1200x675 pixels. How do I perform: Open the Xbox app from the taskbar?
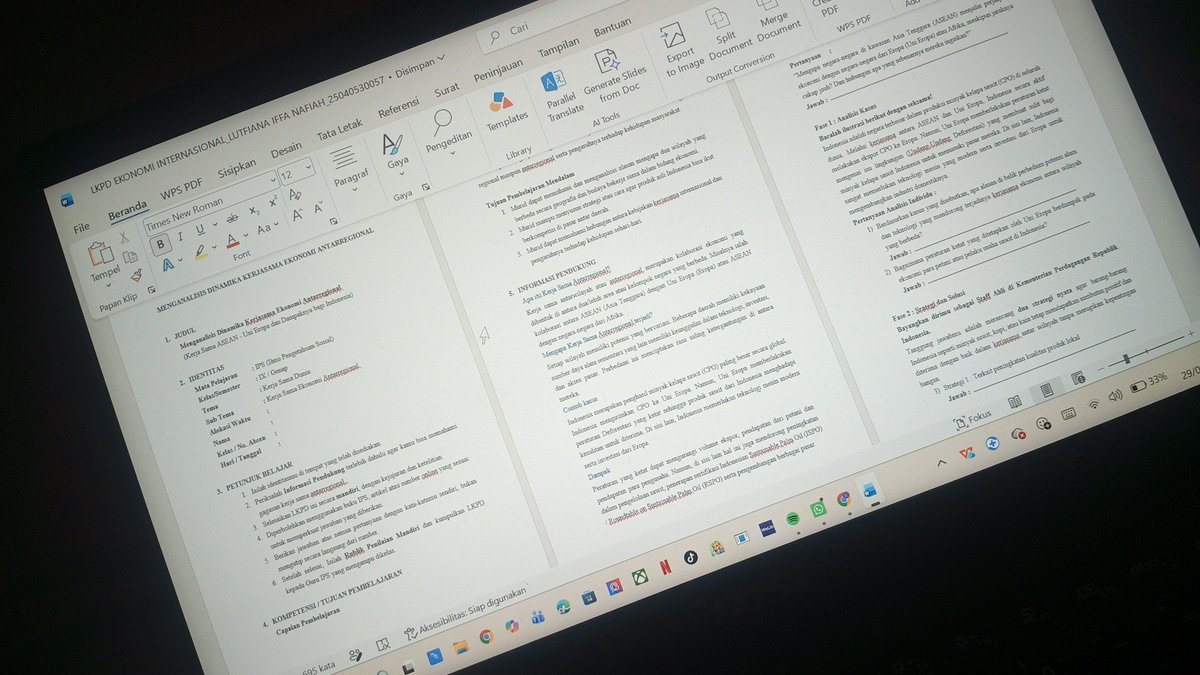coord(640,576)
